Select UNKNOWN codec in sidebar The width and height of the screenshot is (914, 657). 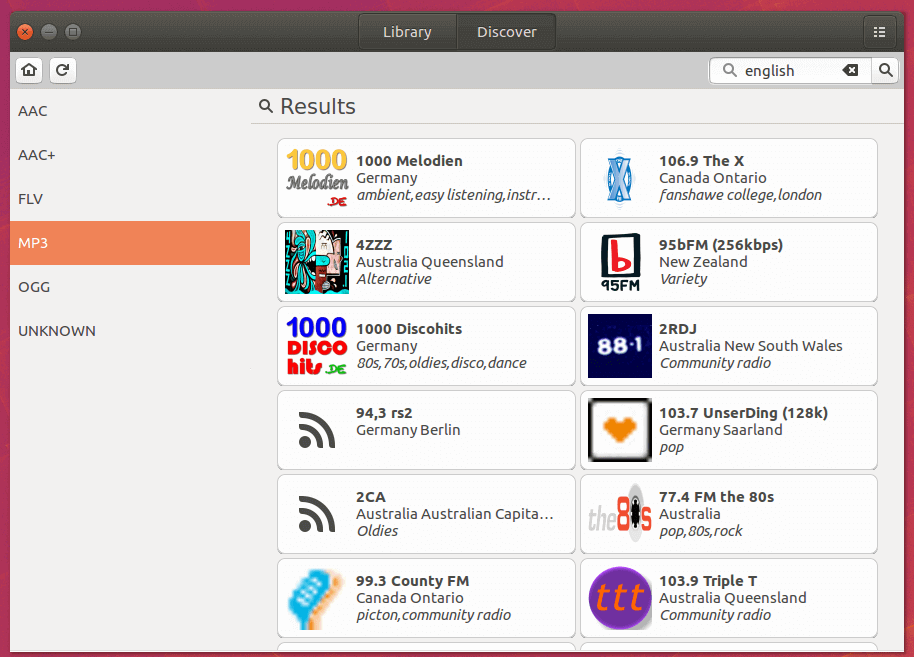coord(130,331)
